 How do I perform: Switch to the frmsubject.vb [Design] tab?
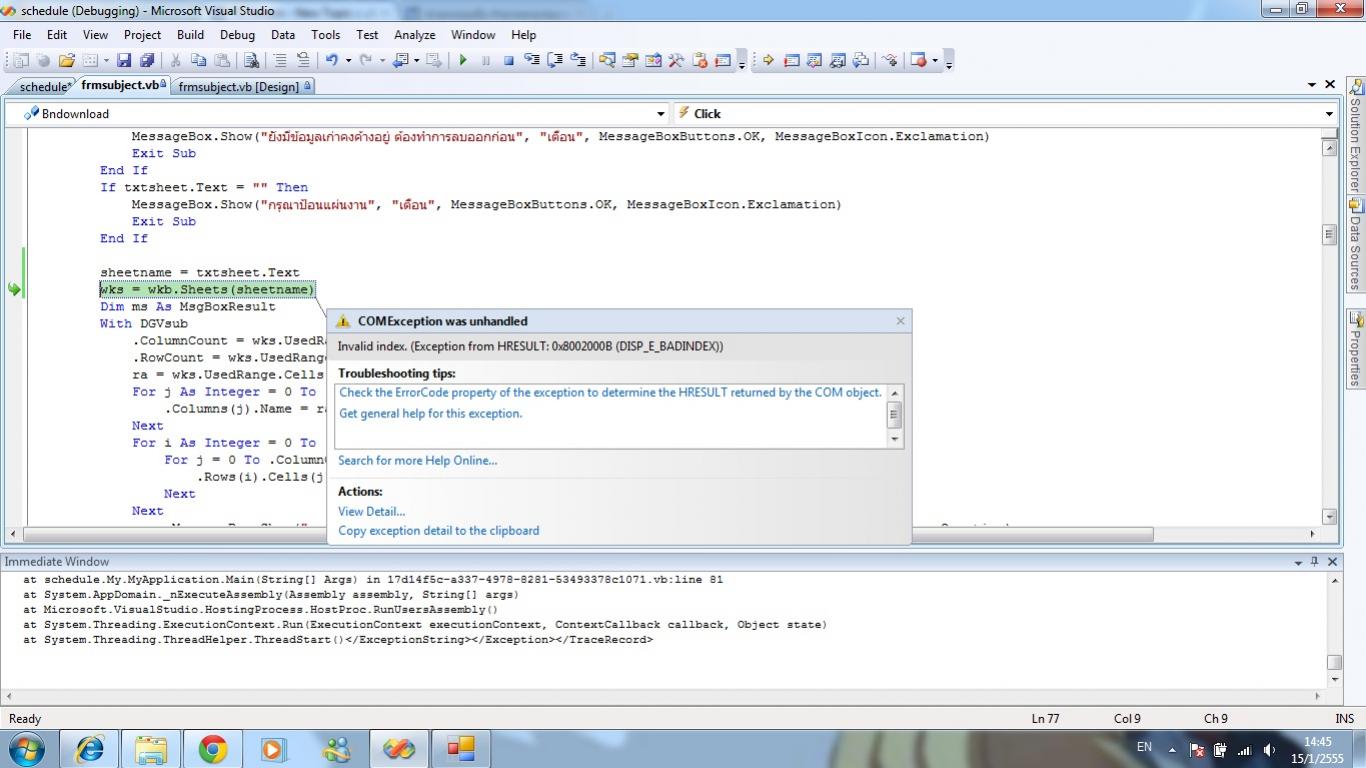243,87
